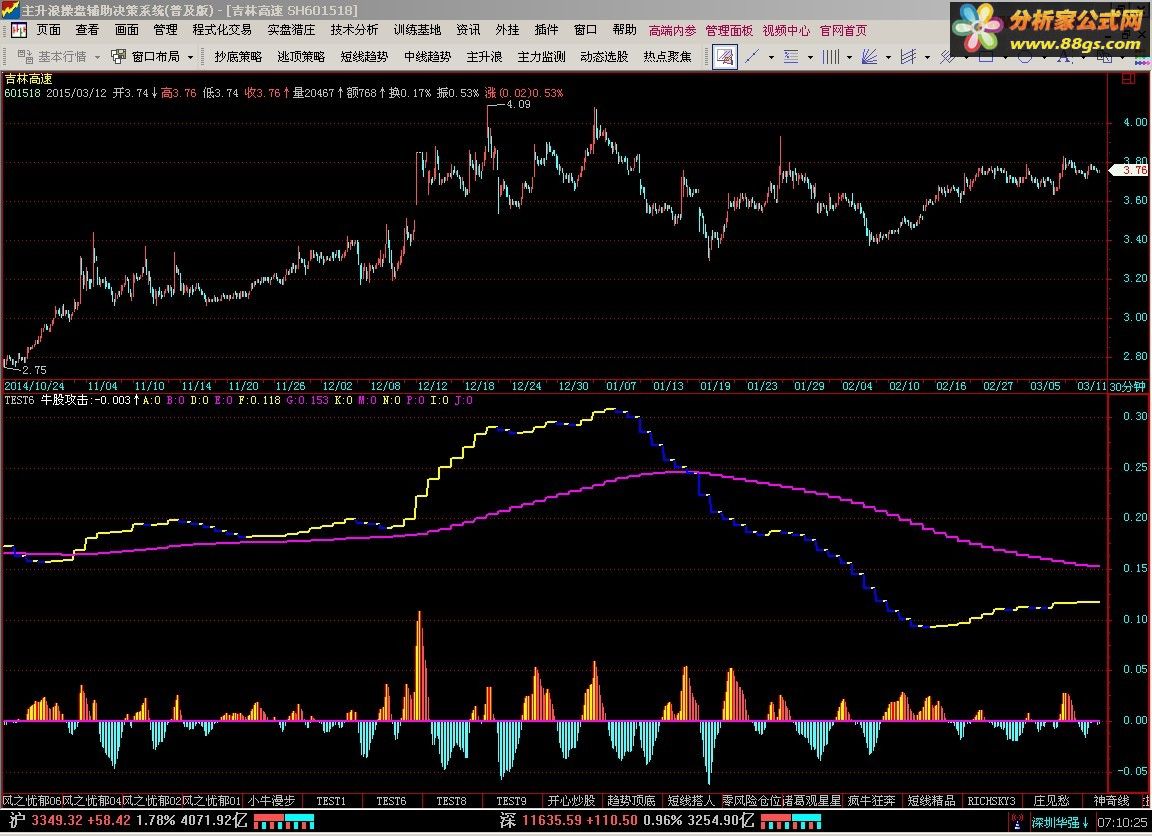Expand the vertical lines tool dropdown arrow
This screenshot has height=836, width=1152.
(849, 57)
